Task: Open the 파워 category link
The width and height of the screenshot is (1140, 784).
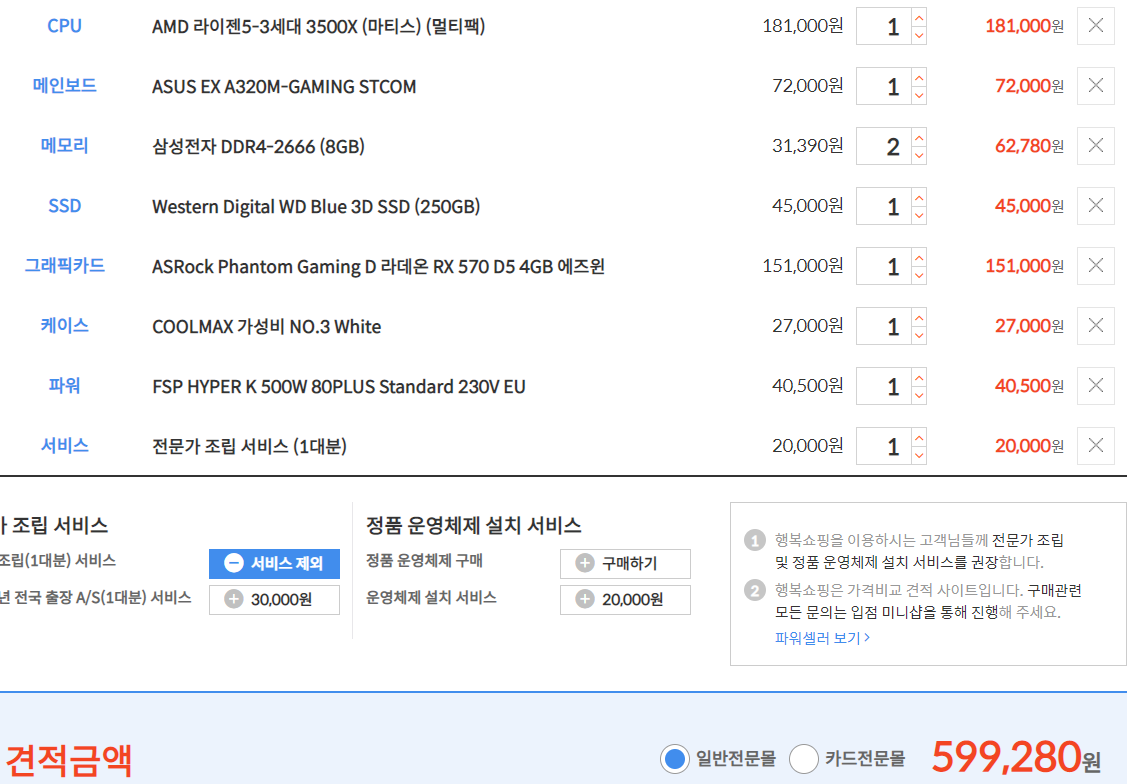Action: click(x=65, y=385)
